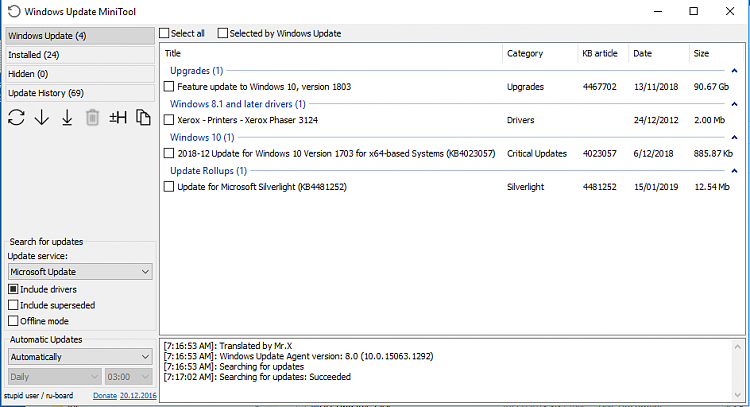Click the 20.12.2016 version link

click(138, 396)
